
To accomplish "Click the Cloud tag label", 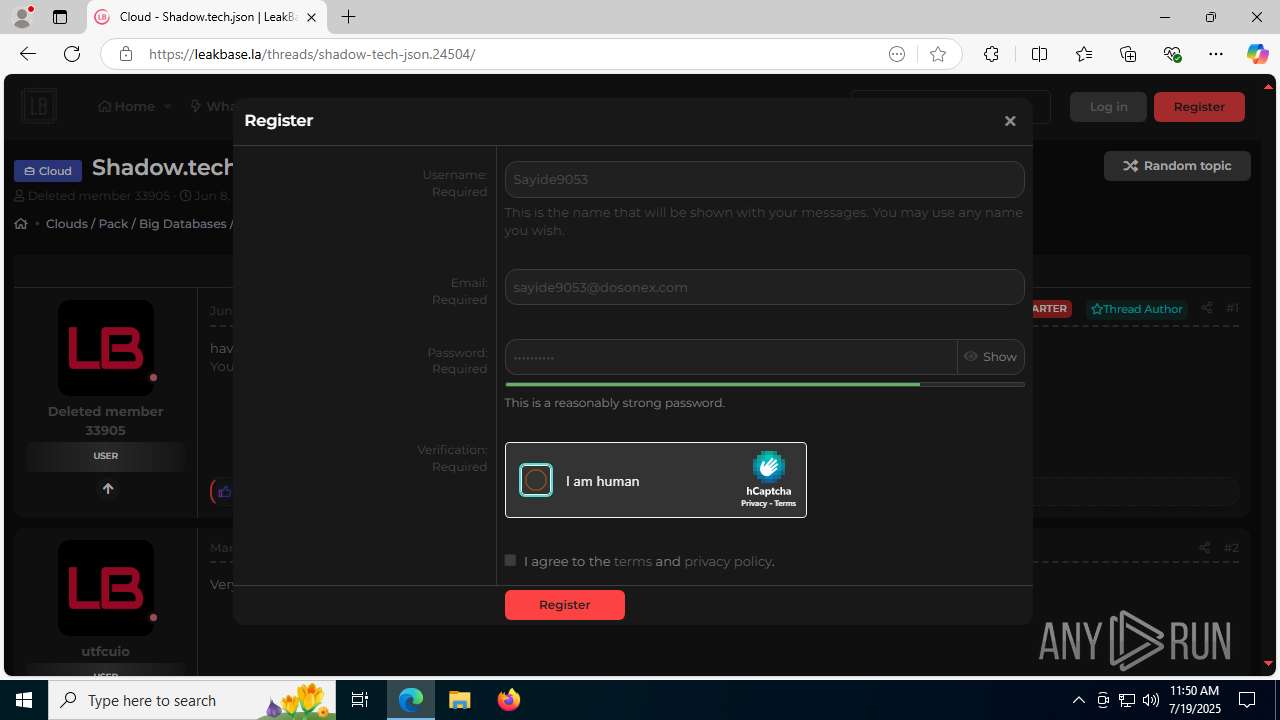I will 48,171.
